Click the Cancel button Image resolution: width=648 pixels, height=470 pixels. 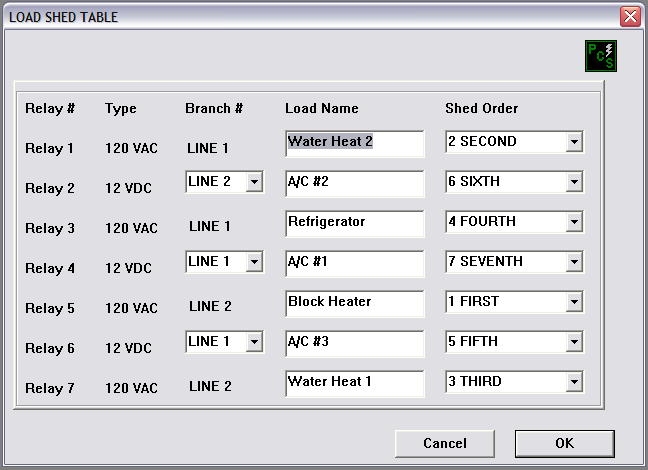click(445, 444)
